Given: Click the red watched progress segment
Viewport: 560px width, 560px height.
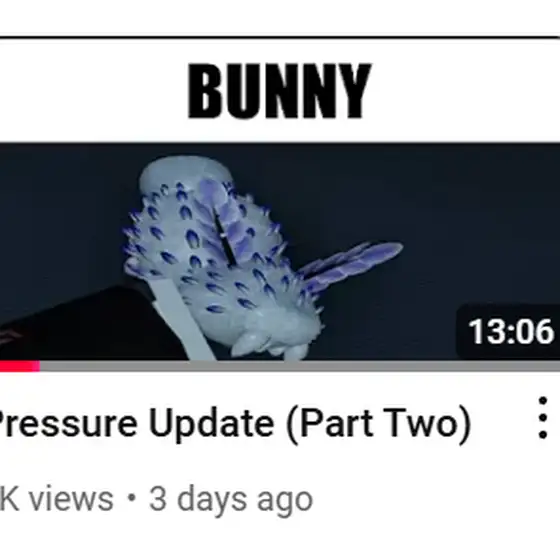Looking at the screenshot, I should 20,366.
